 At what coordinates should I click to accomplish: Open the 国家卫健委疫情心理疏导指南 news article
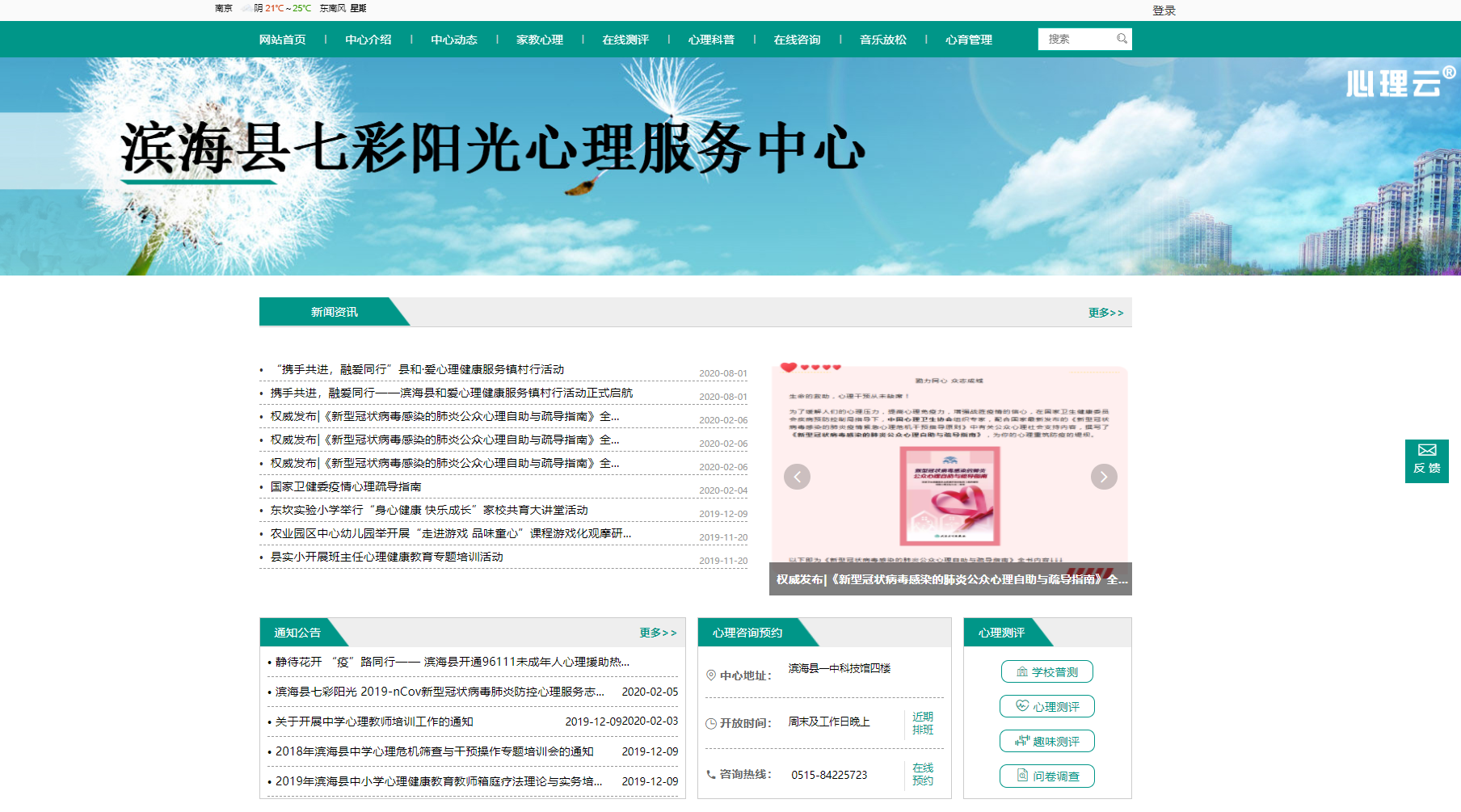(x=345, y=486)
